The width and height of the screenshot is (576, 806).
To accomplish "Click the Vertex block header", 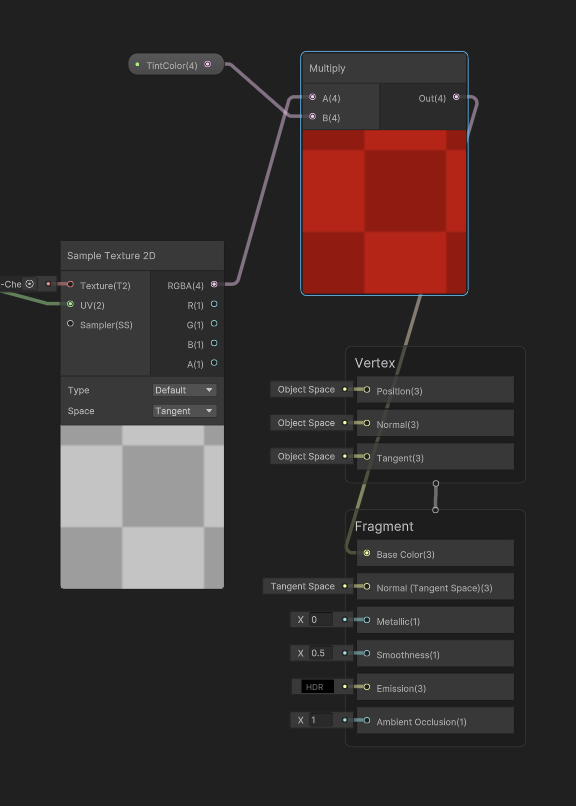I will [375, 363].
